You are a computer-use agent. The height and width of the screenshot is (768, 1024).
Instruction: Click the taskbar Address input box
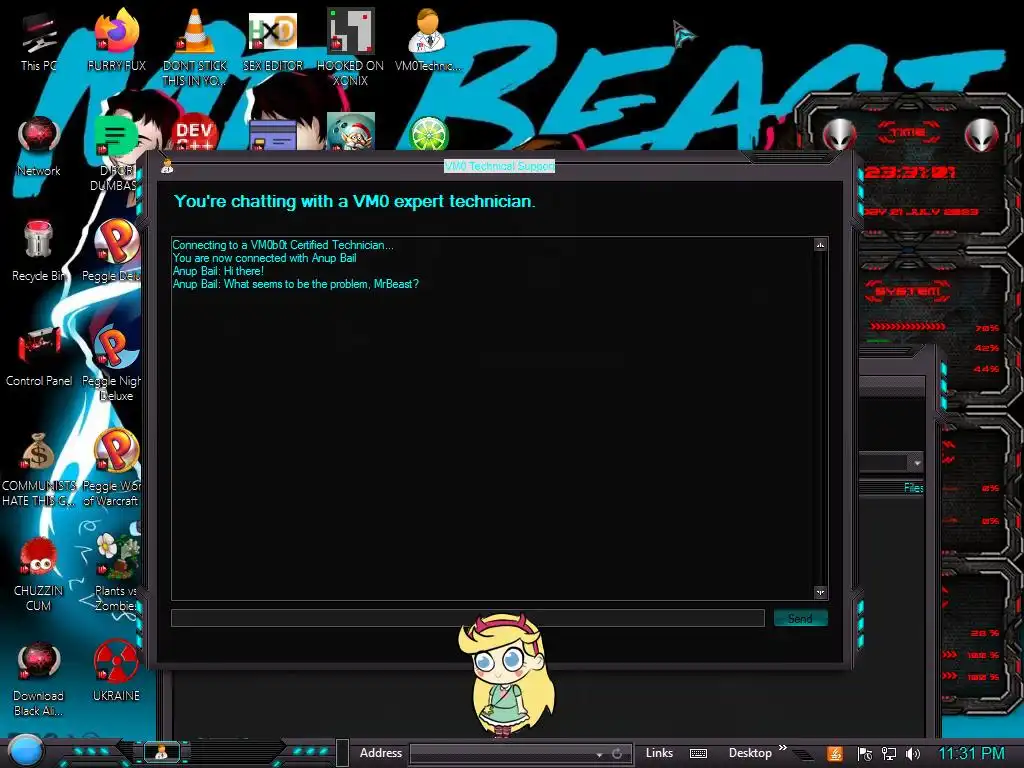coord(503,754)
